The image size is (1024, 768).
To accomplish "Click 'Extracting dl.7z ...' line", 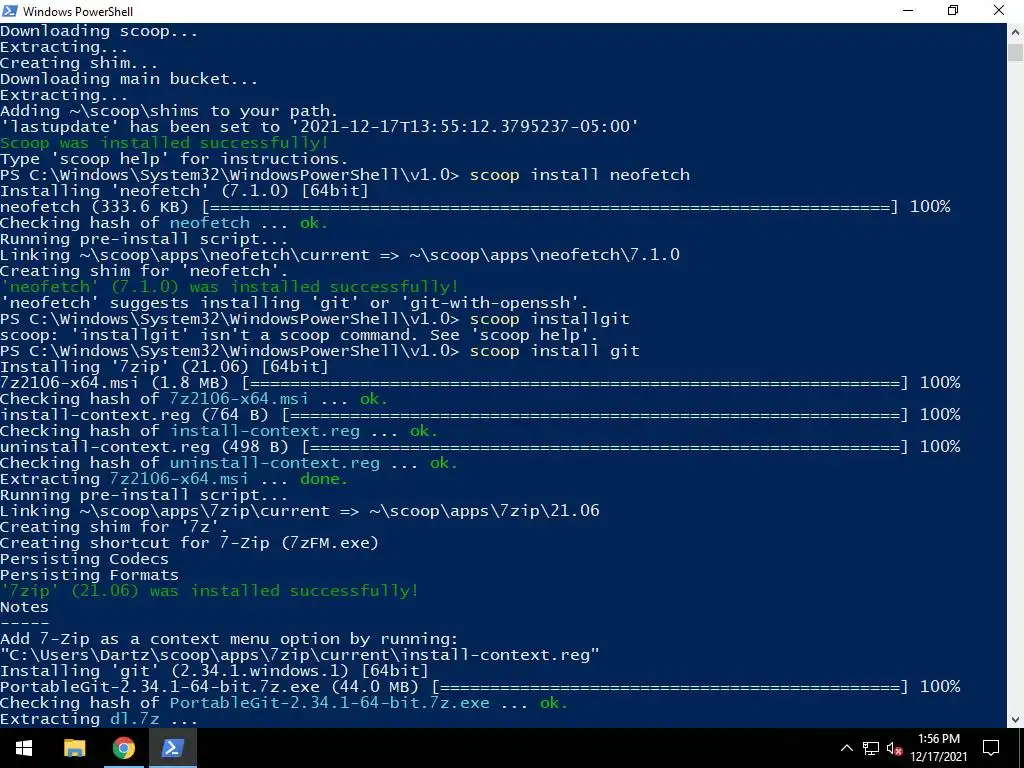I will [99, 719].
